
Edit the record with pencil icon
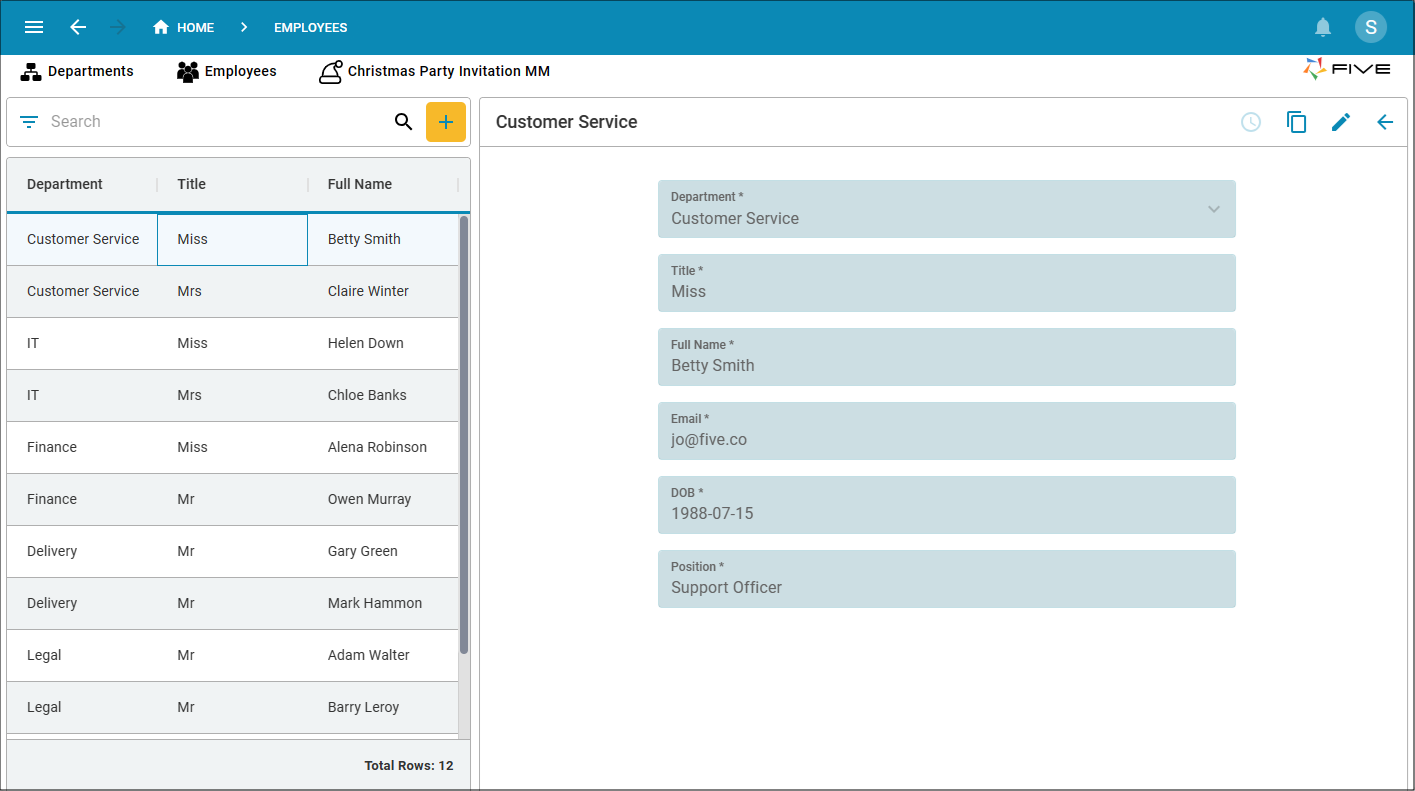(x=1341, y=122)
